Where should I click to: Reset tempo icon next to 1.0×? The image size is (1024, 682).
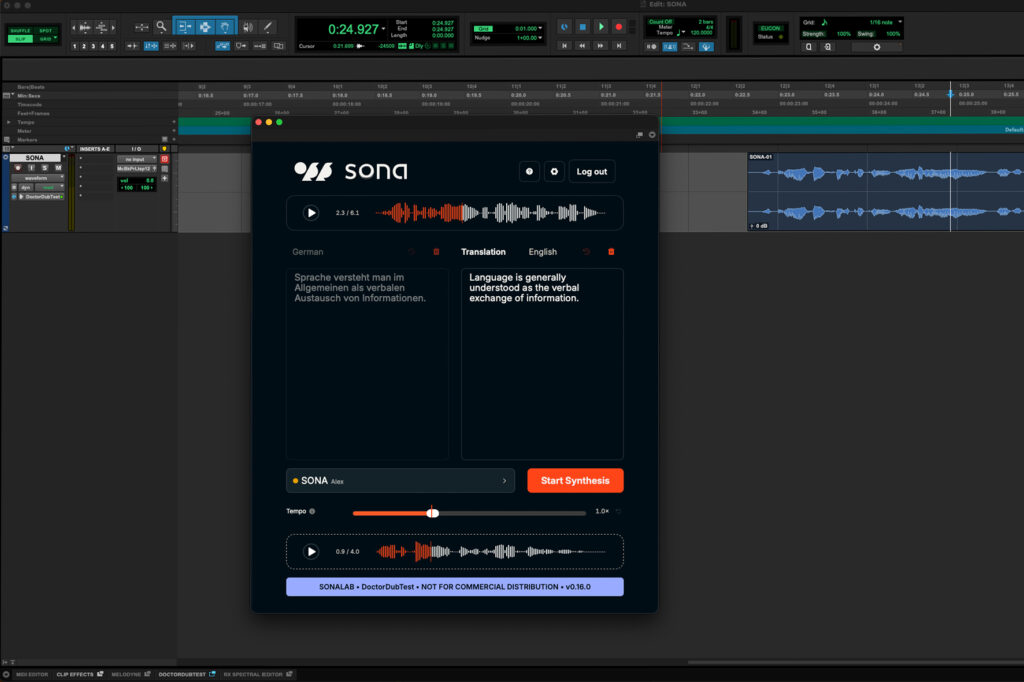(618, 512)
